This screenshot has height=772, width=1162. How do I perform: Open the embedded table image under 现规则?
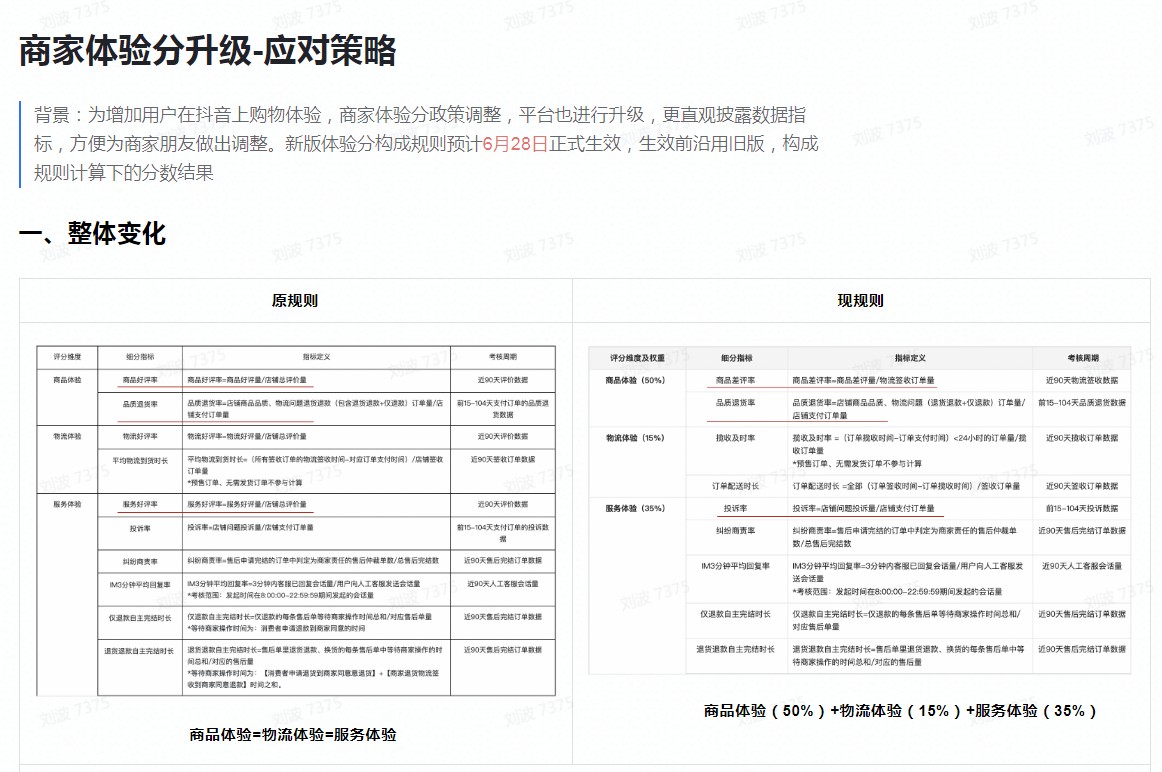pos(860,510)
